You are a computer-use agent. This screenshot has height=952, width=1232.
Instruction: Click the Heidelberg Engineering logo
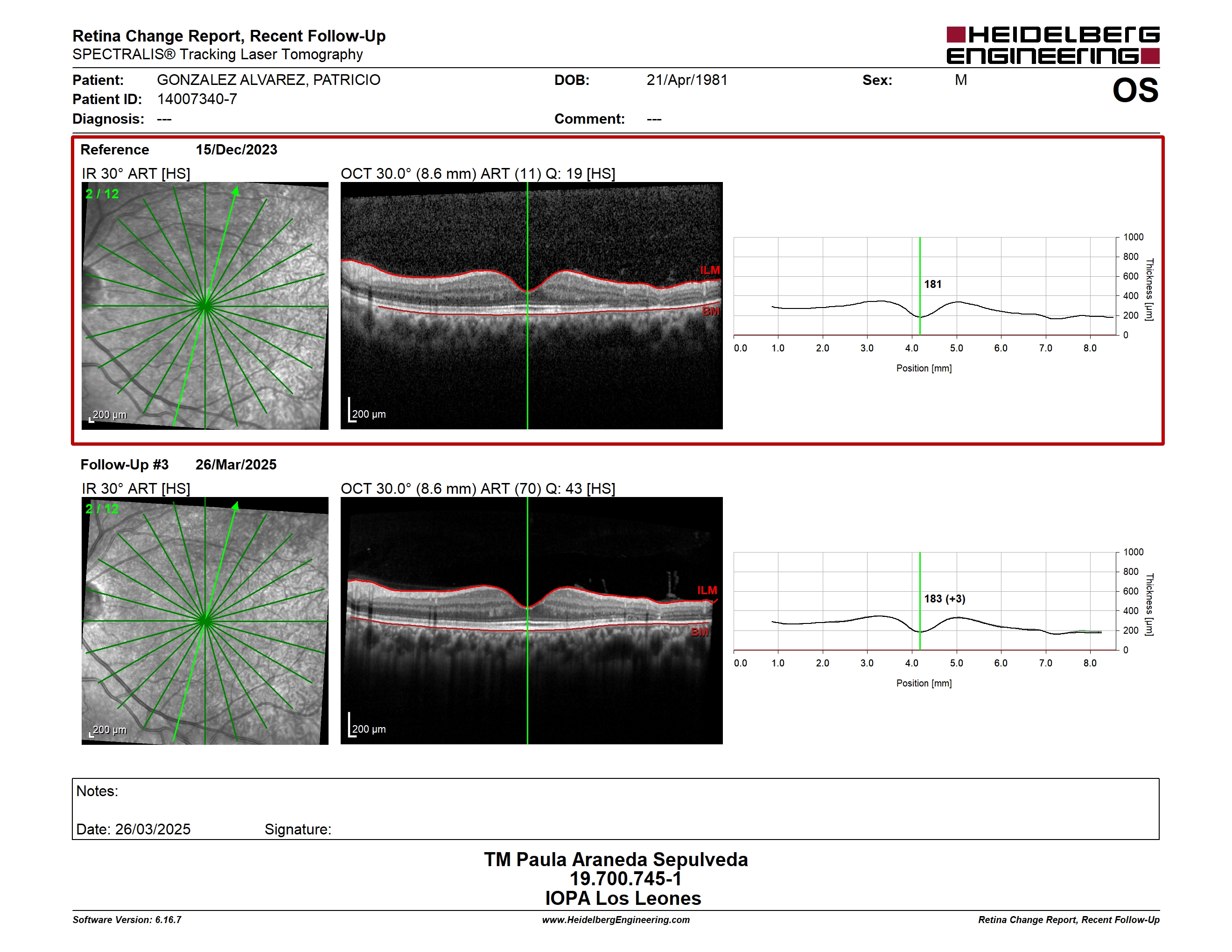[x=1053, y=45]
